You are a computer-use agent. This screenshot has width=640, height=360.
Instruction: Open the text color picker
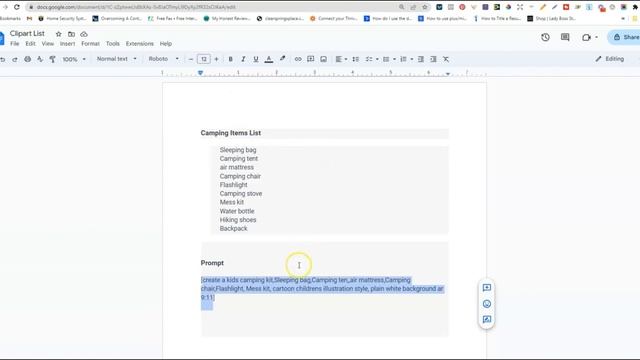(269, 59)
